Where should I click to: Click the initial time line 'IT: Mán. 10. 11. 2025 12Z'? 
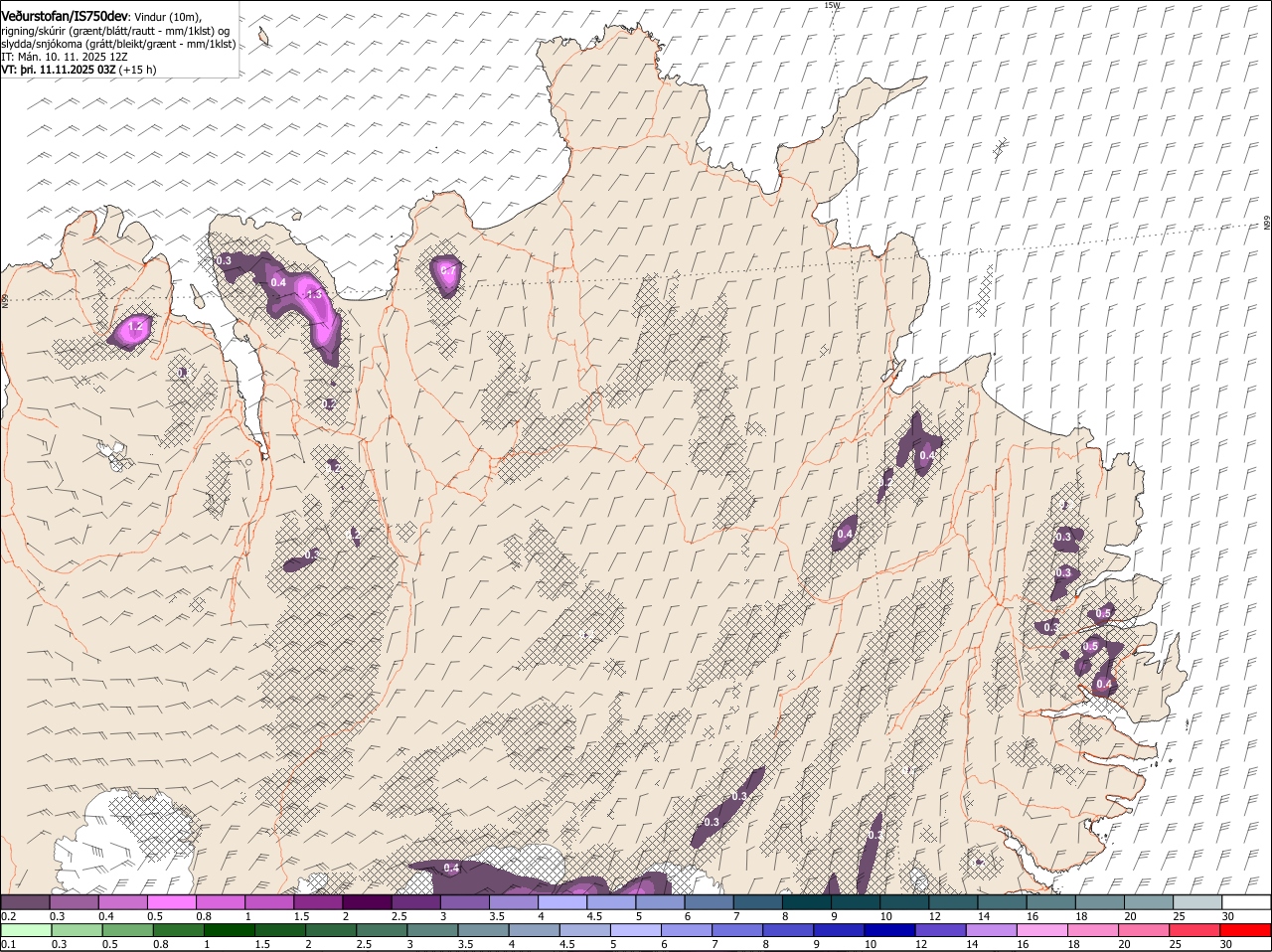tap(65, 57)
